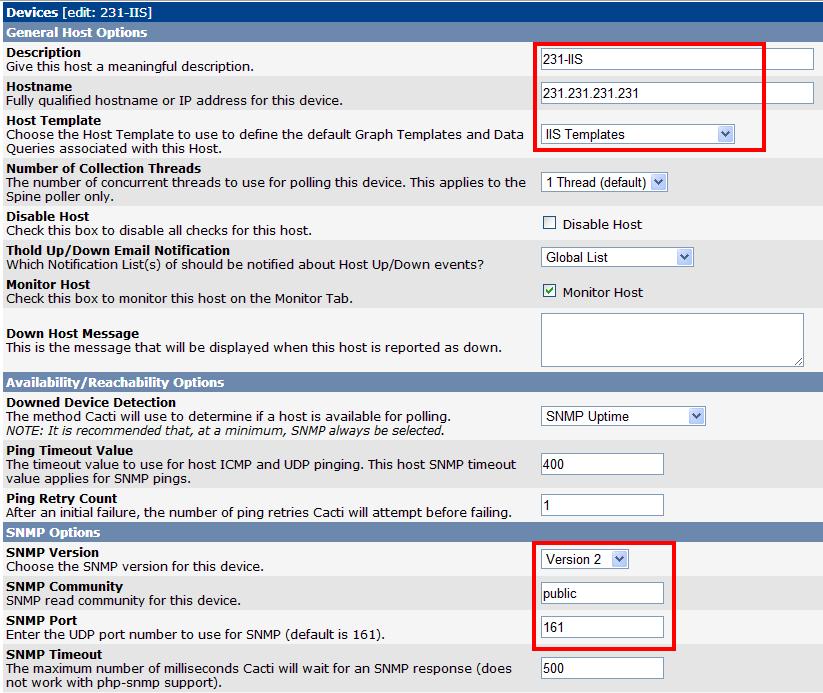Open the Downed Device Detection dropdown (SNMP Uptime)
This screenshot has height=693, width=823.
tap(623, 416)
